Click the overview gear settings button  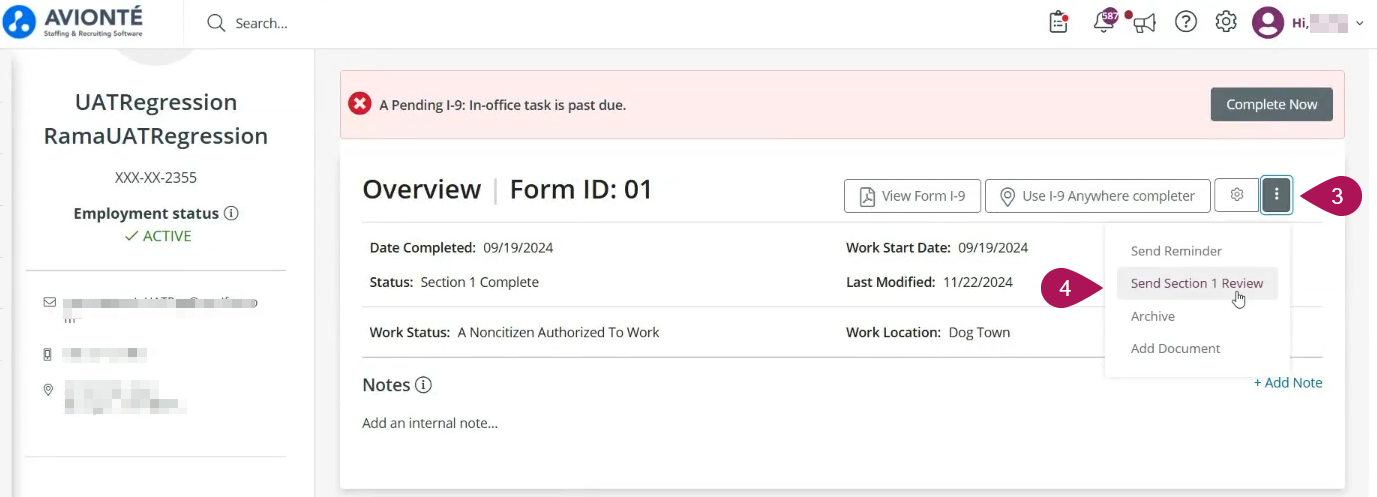1236,196
